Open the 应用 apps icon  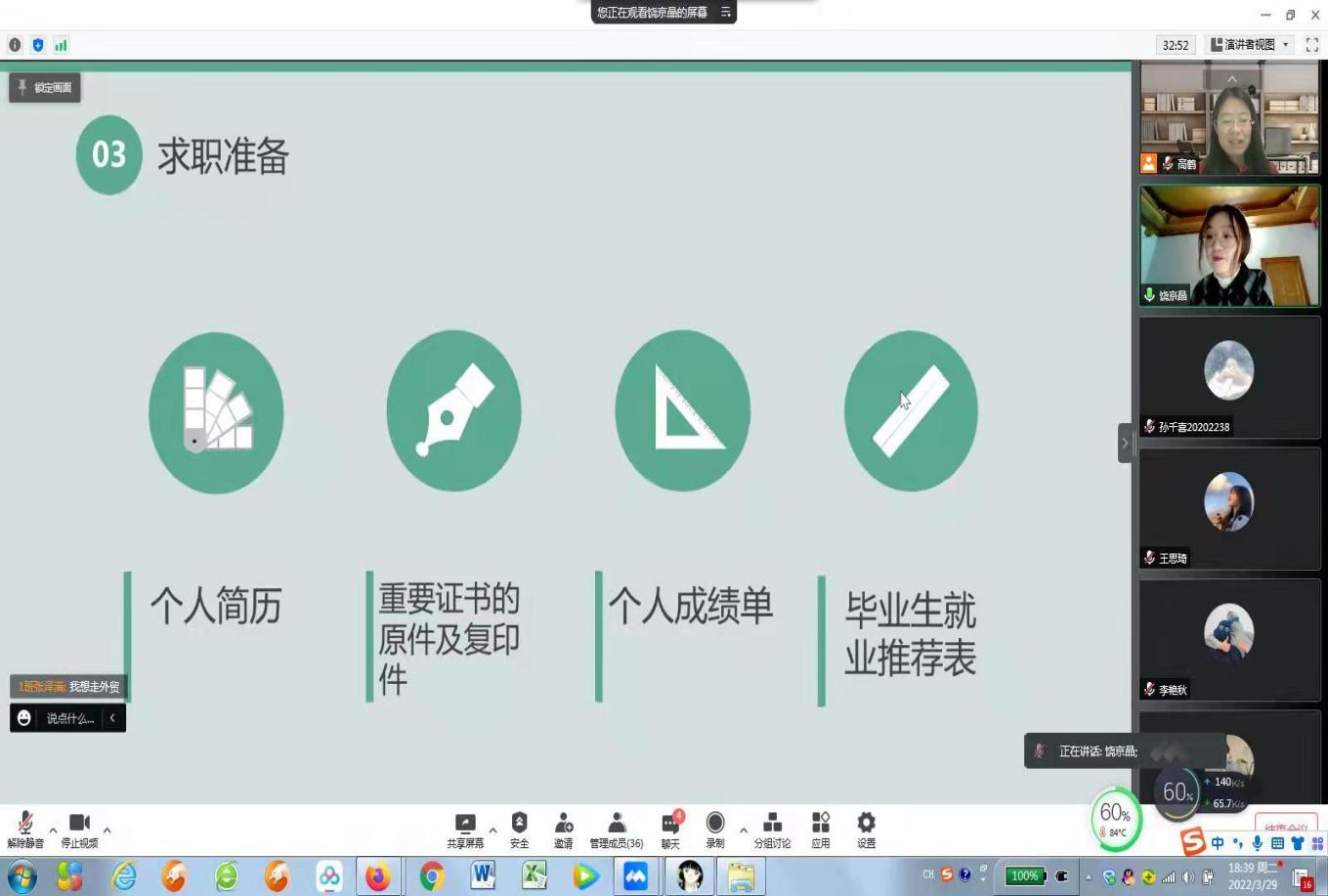[820, 824]
